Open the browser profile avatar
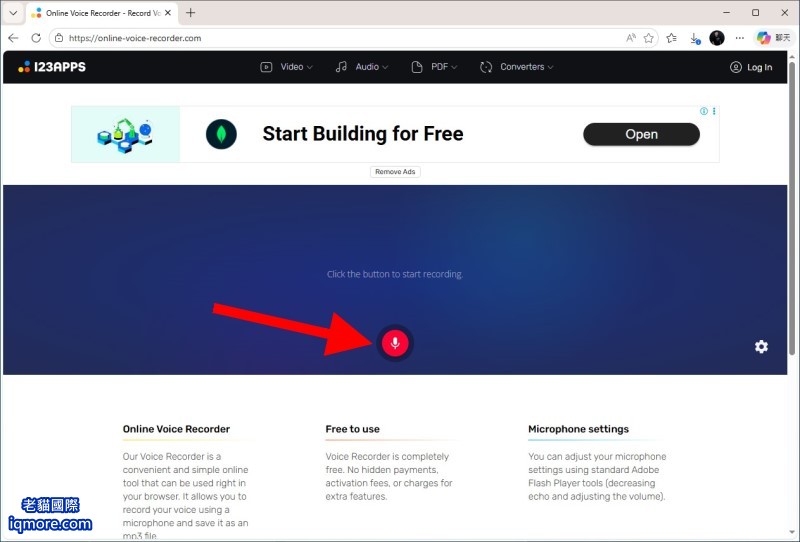Screen dimensions: 800x542 (717, 38)
